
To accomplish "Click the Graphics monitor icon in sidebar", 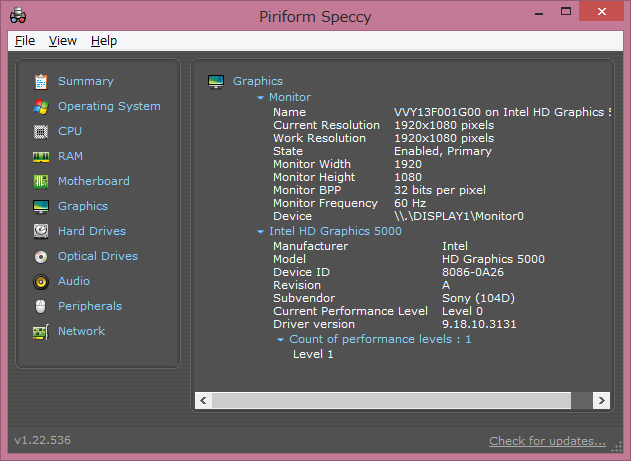I will click(x=41, y=207).
